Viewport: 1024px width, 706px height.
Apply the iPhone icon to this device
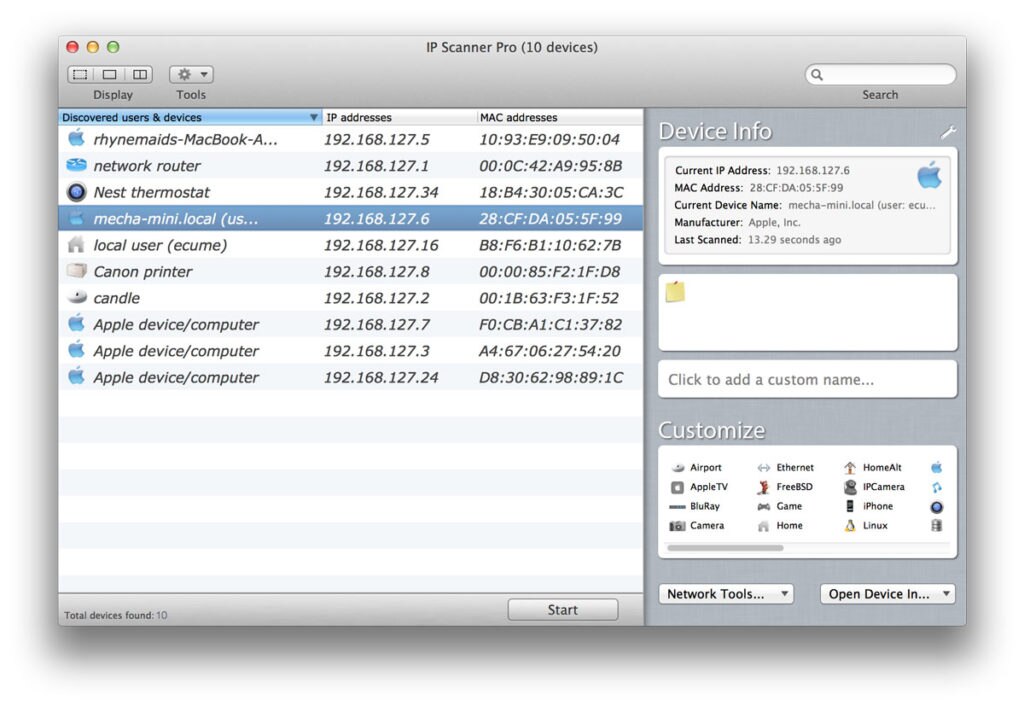(852, 506)
